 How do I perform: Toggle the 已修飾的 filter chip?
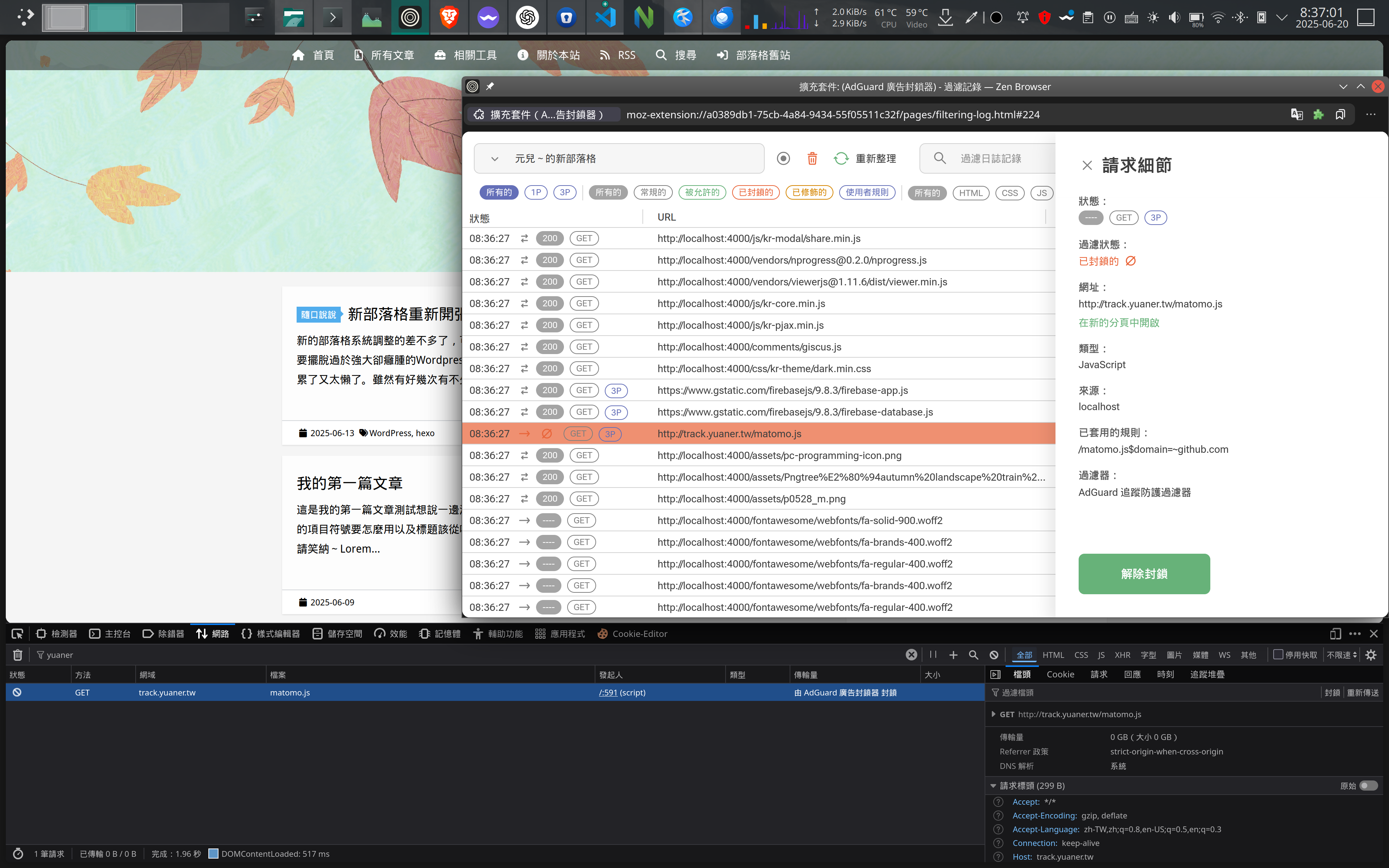pos(809,192)
